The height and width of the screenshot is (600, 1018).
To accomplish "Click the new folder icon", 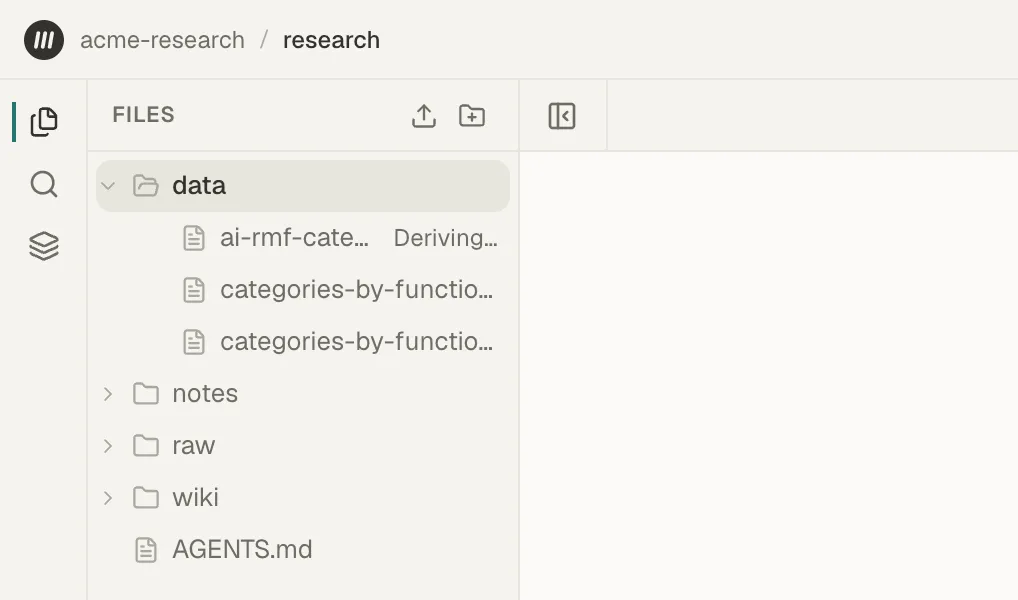I will point(472,116).
